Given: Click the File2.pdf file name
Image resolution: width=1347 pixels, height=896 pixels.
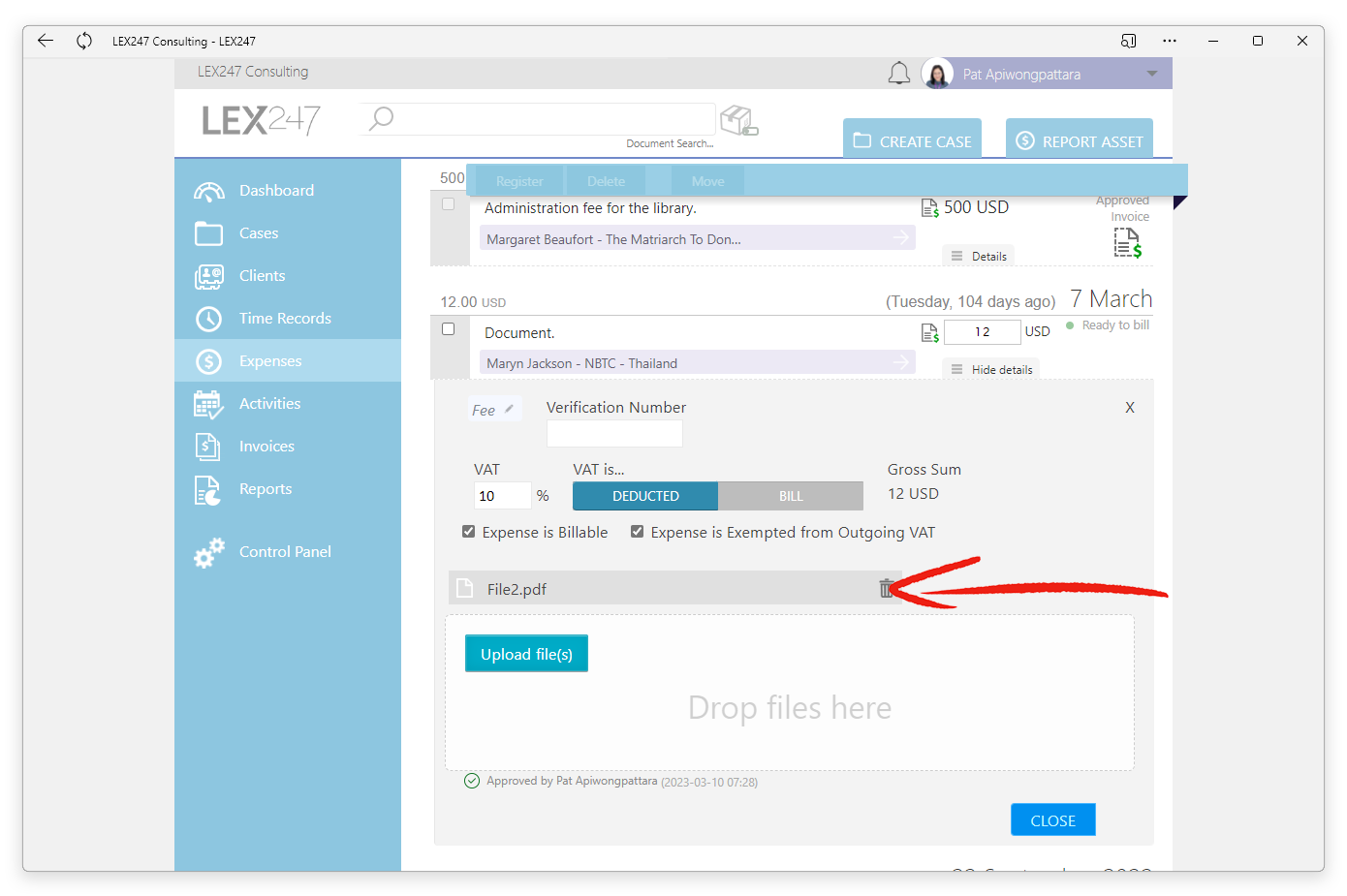Looking at the screenshot, I should coord(517,589).
